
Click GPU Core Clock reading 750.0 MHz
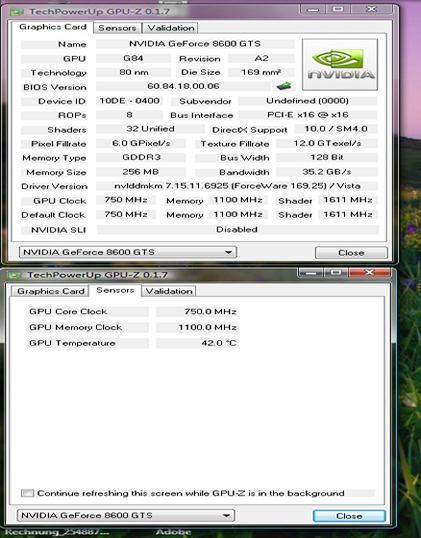[x=198, y=312]
